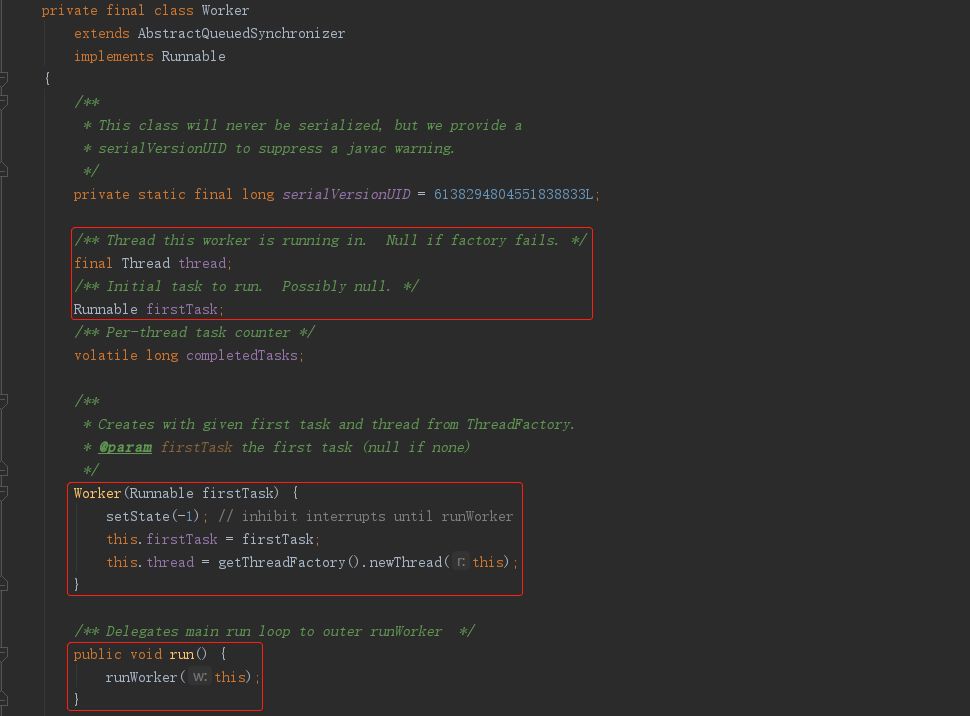Click the 'thread' field in 'final Thread thread'
This screenshot has width=970, height=716.
pos(202,263)
